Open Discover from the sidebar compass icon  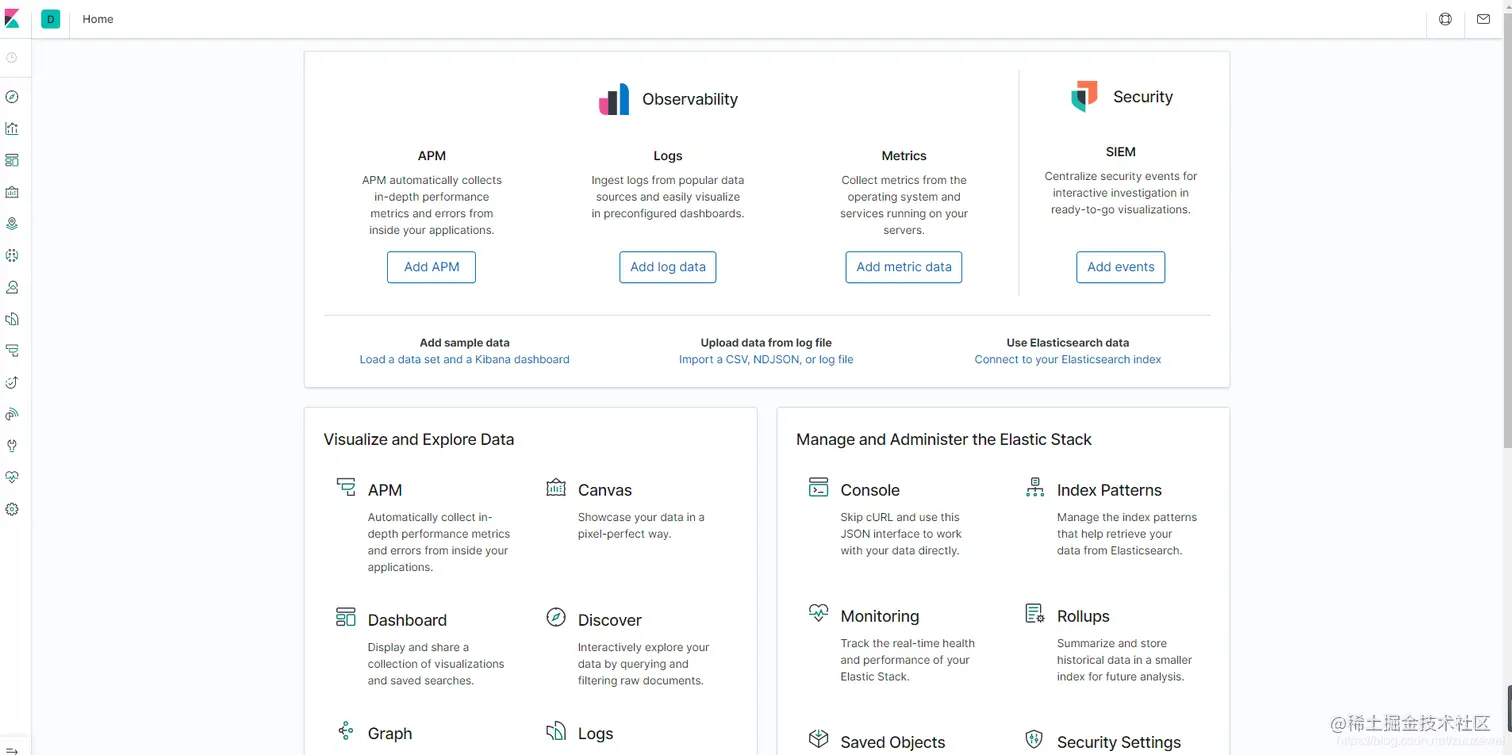[x=12, y=97]
